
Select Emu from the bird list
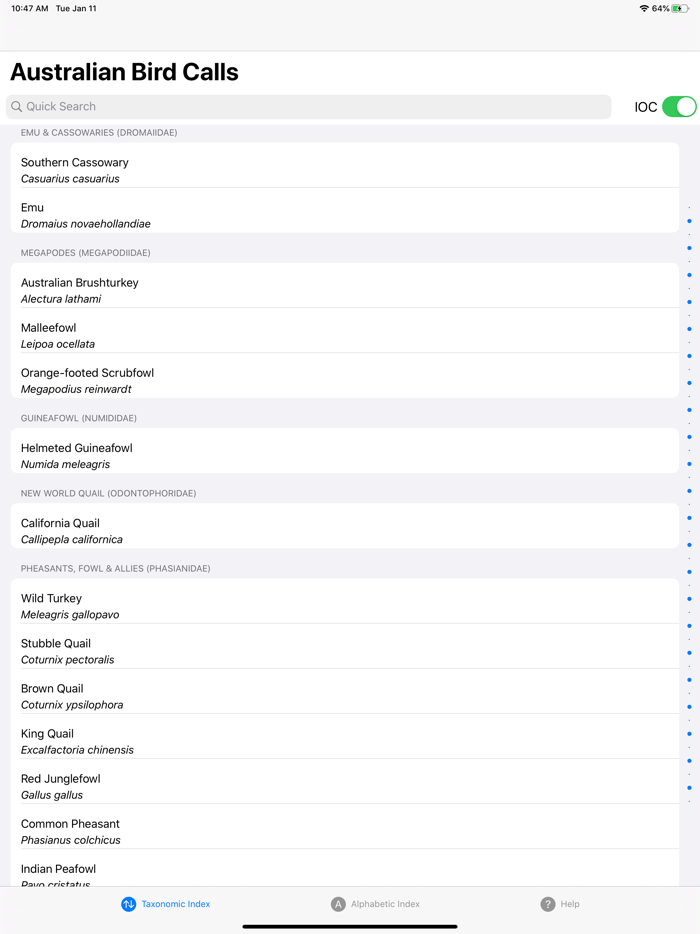point(345,215)
